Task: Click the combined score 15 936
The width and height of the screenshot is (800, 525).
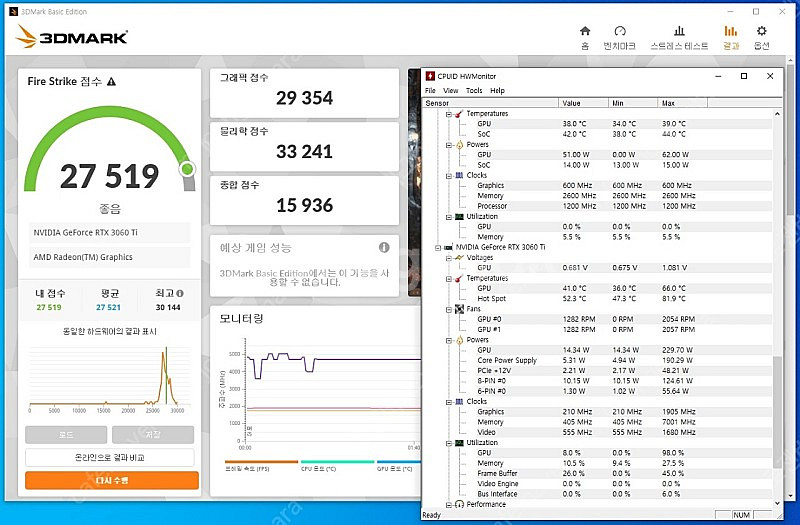Action: [x=304, y=205]
